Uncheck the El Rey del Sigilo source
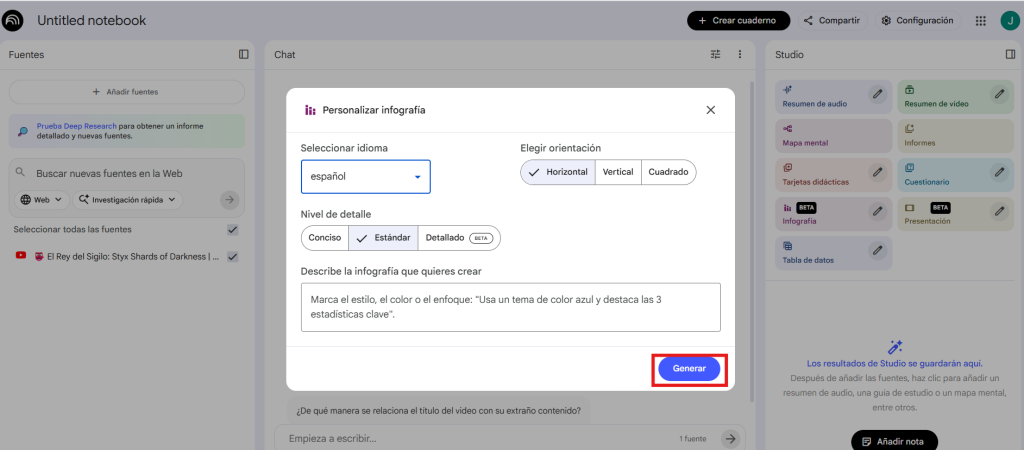This screenshot has height=450, width=1024. coord(233,256)
